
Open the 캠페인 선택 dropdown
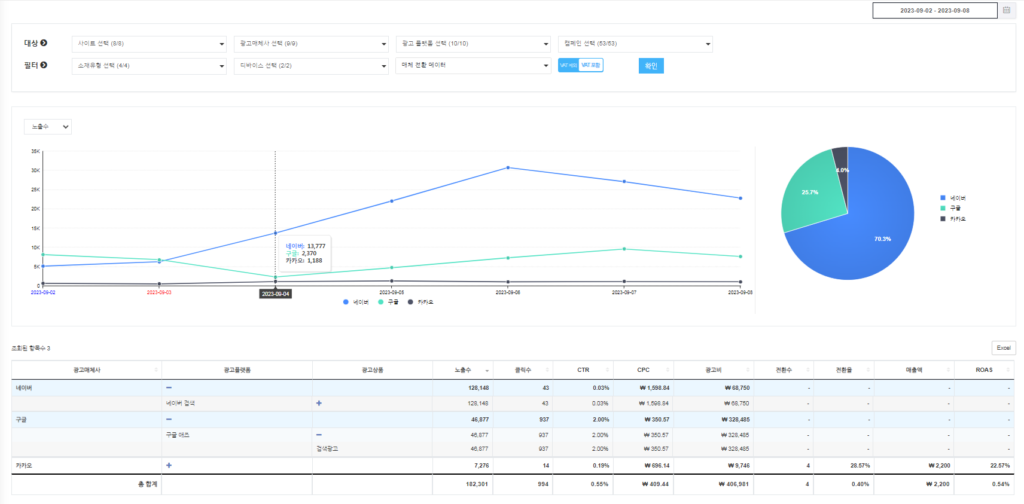pyautogui.click(x=635, y=44)
